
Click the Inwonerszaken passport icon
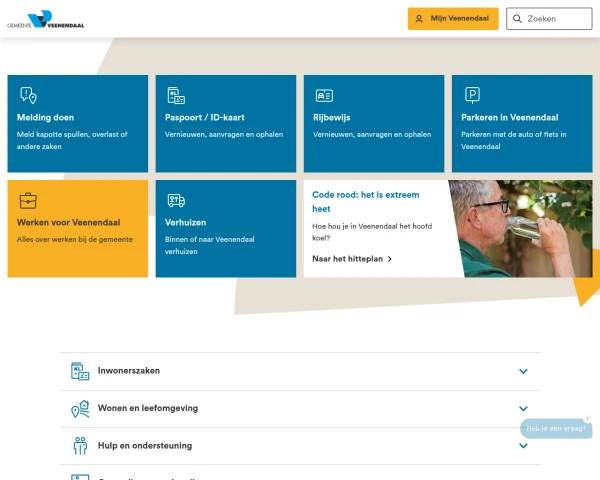pos(80,371)
